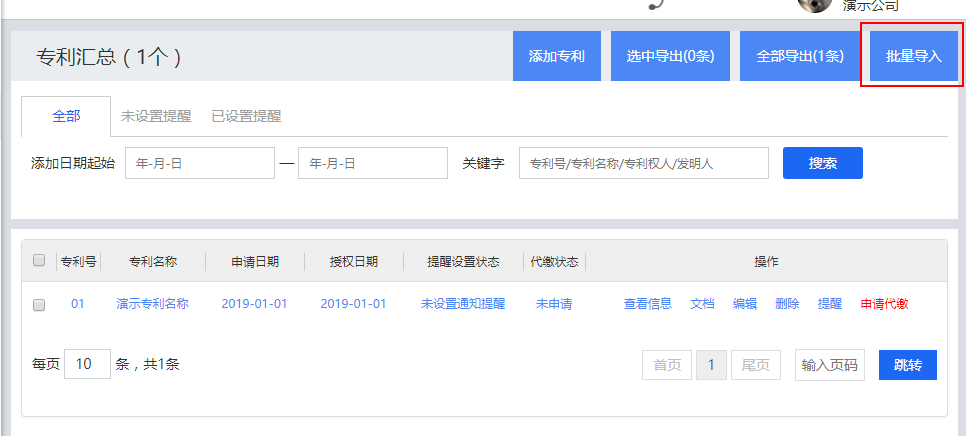966x436 pixels.
Task: Click 删除 to delete patent 01
Action: coord(787,304)
